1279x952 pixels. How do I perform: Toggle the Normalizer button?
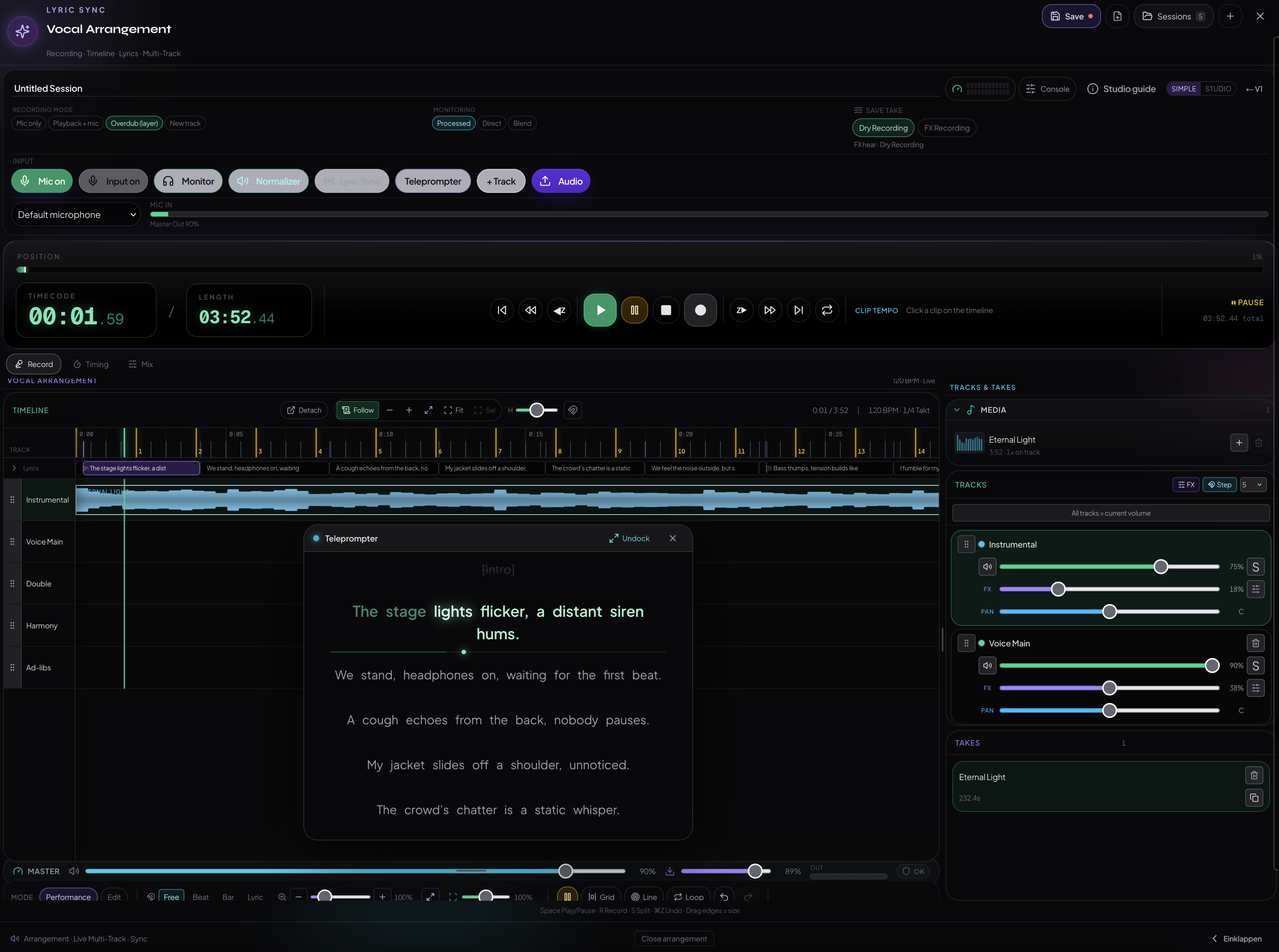269,181
